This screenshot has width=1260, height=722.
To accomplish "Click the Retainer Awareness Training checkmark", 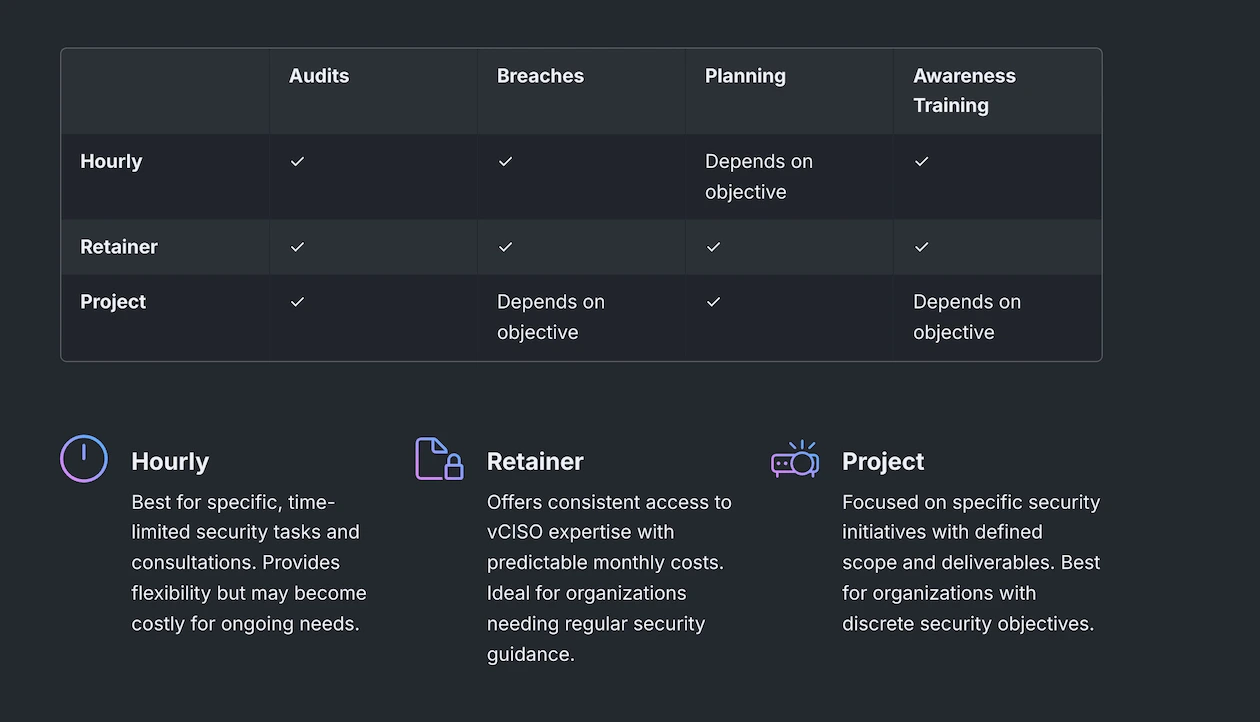I will pos(921,247).
